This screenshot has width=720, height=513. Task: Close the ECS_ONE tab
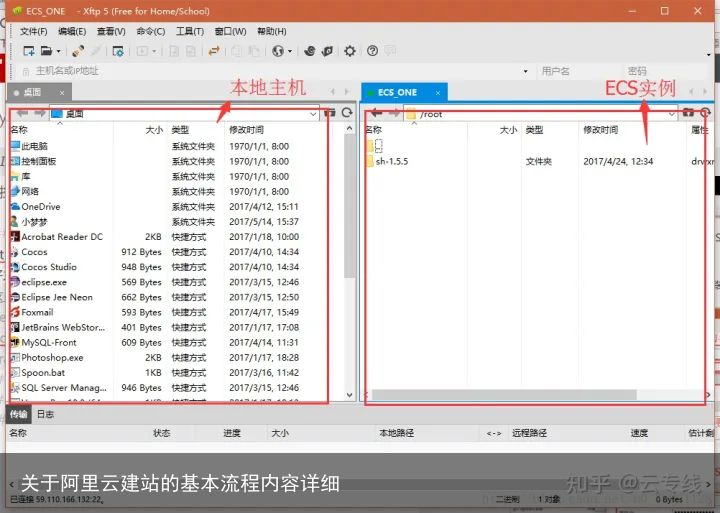coord(438,93)
